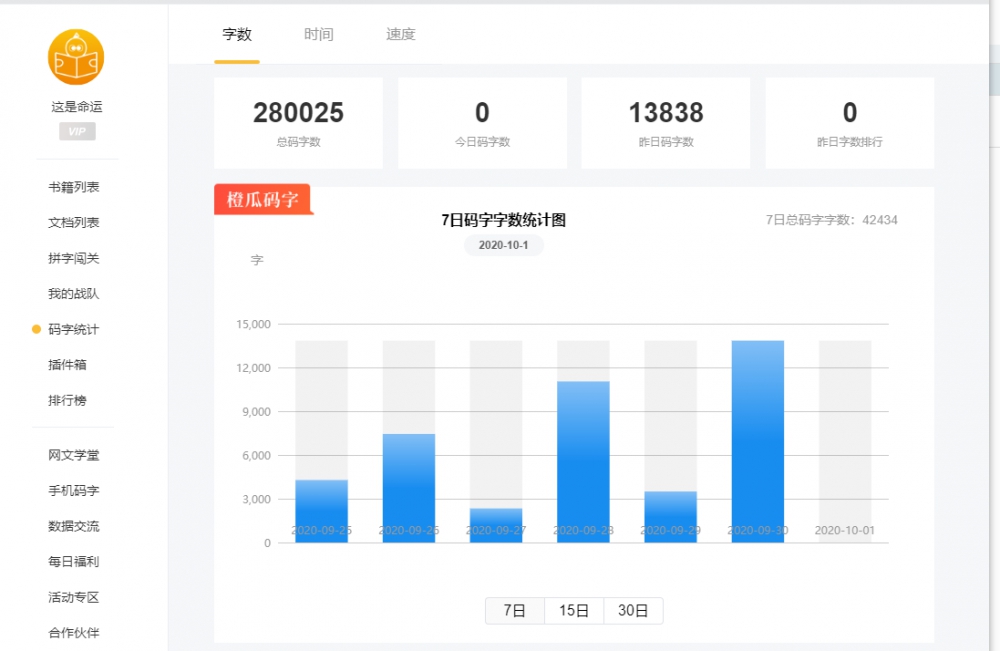Switch to the 时间 tab

coord(318,34)
